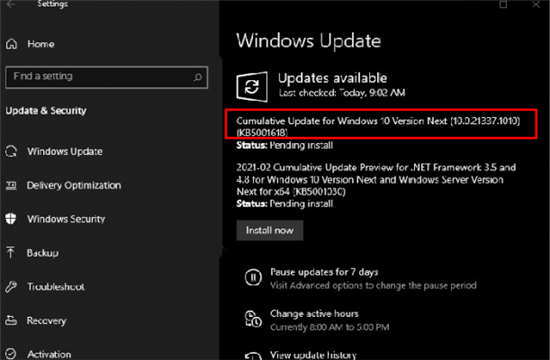This screenshot has height=360, width=550.
Task: Click the active hours clock icon
Action: click(253, 319)
